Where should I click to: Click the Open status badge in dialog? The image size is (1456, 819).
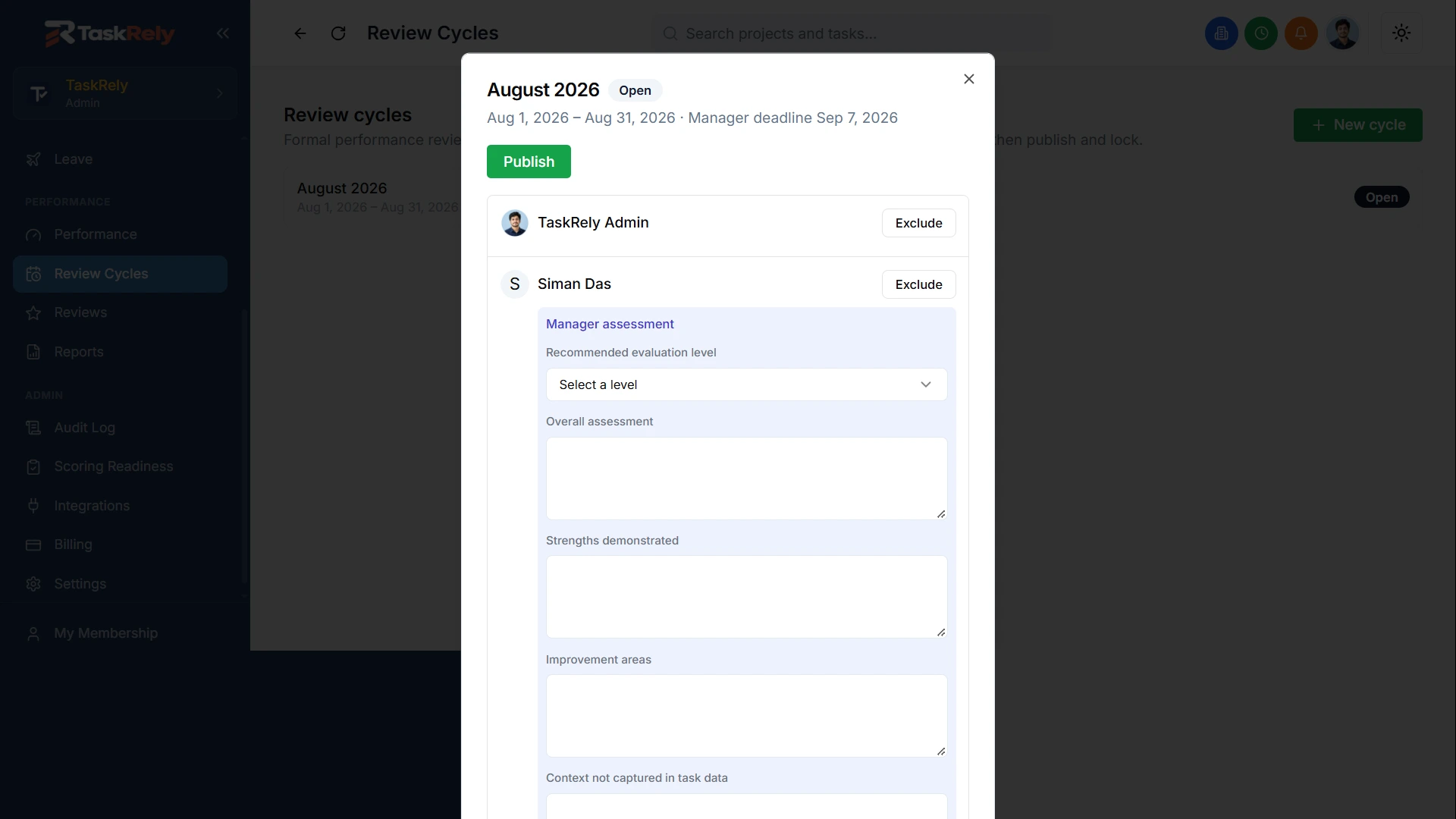coord(635,90)
